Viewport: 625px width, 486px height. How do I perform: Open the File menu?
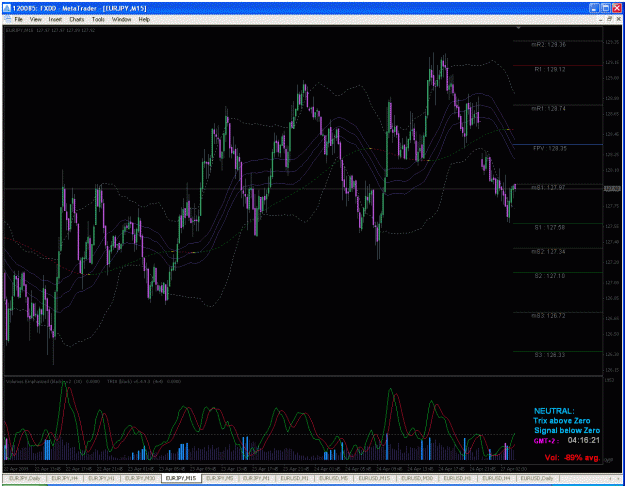[x=19, y=19]
